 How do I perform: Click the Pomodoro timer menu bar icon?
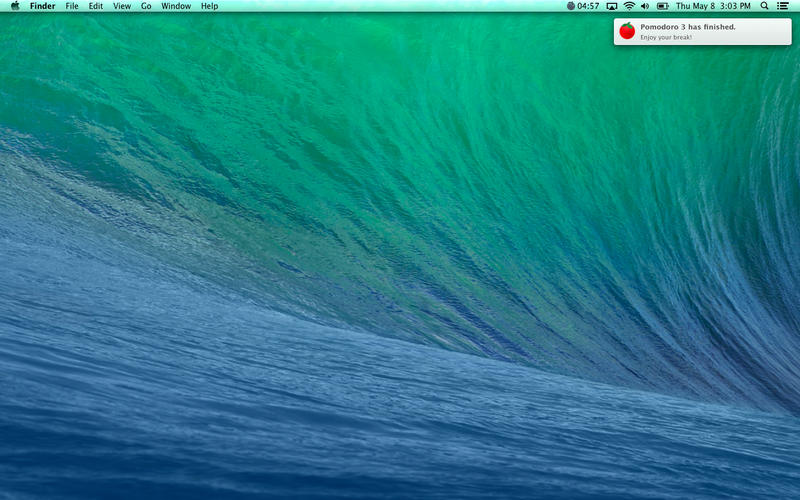point(571,6)
